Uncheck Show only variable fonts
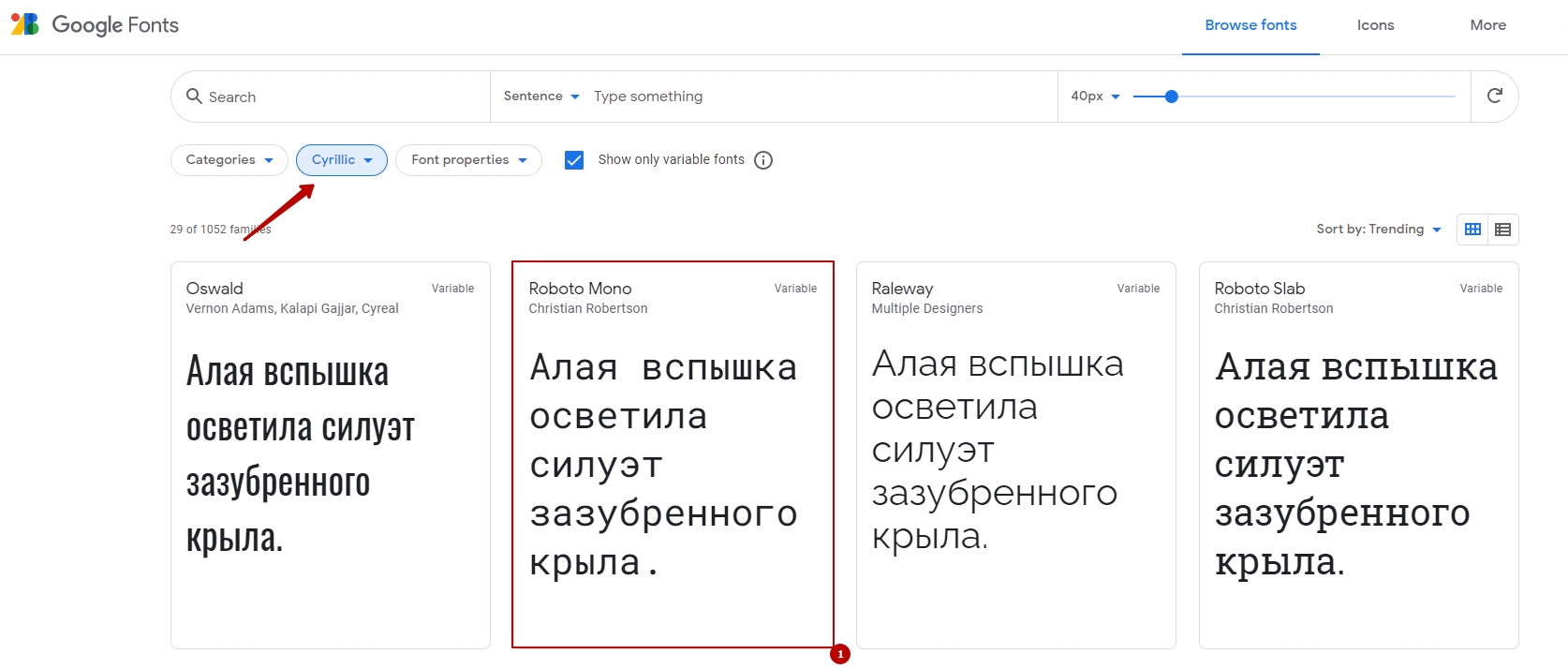Image resolution: width=1568 pixels, height=669 pixels. tap(574, 160)
